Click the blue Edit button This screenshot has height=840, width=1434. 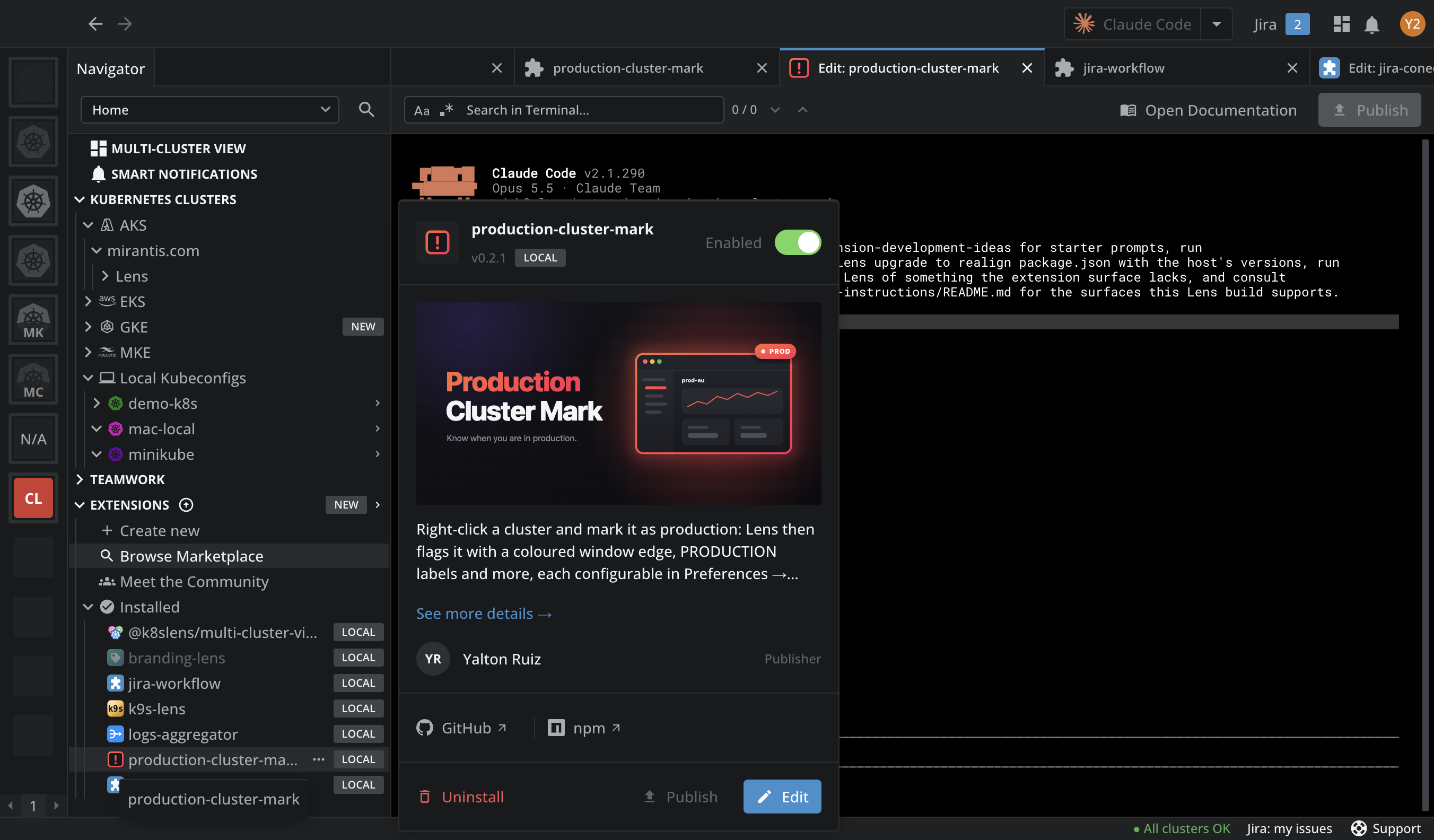(782, 797)
